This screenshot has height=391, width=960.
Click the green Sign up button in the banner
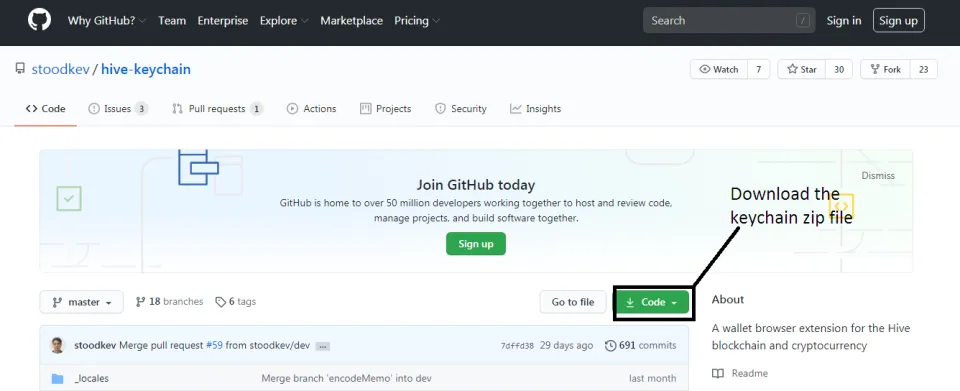(x=476, y=244)
